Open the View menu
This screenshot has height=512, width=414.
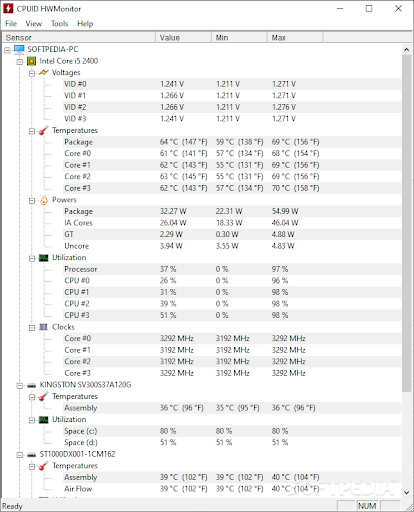click(34, 24)
